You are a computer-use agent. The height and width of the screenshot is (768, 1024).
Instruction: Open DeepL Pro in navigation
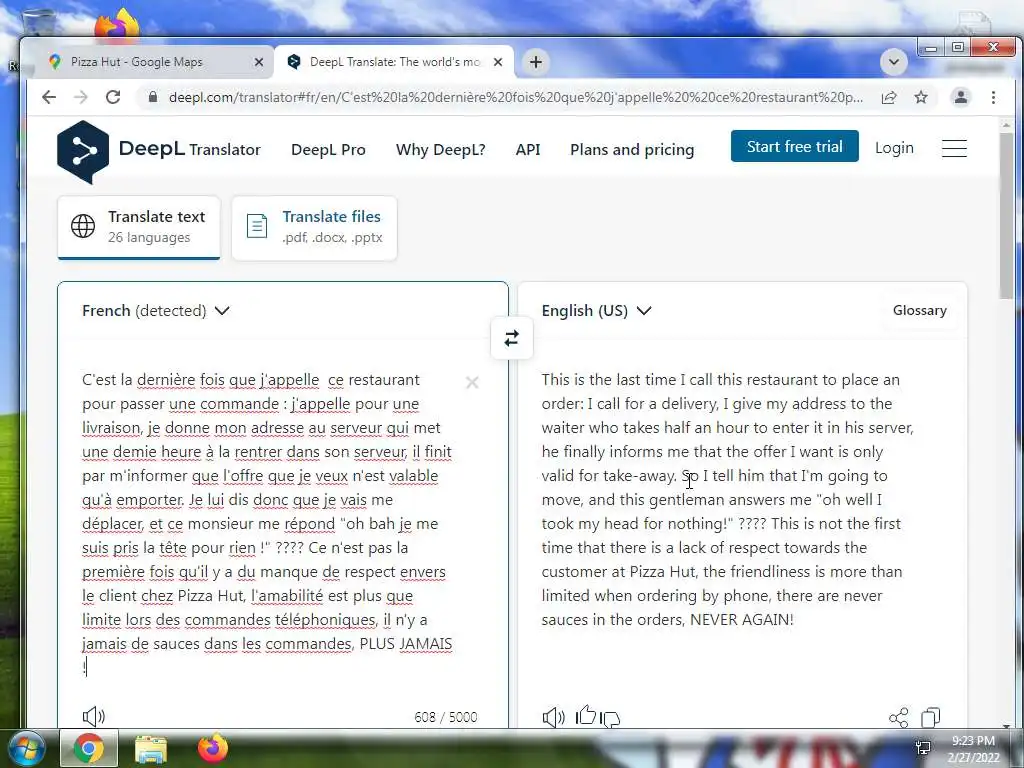point(328,150)
